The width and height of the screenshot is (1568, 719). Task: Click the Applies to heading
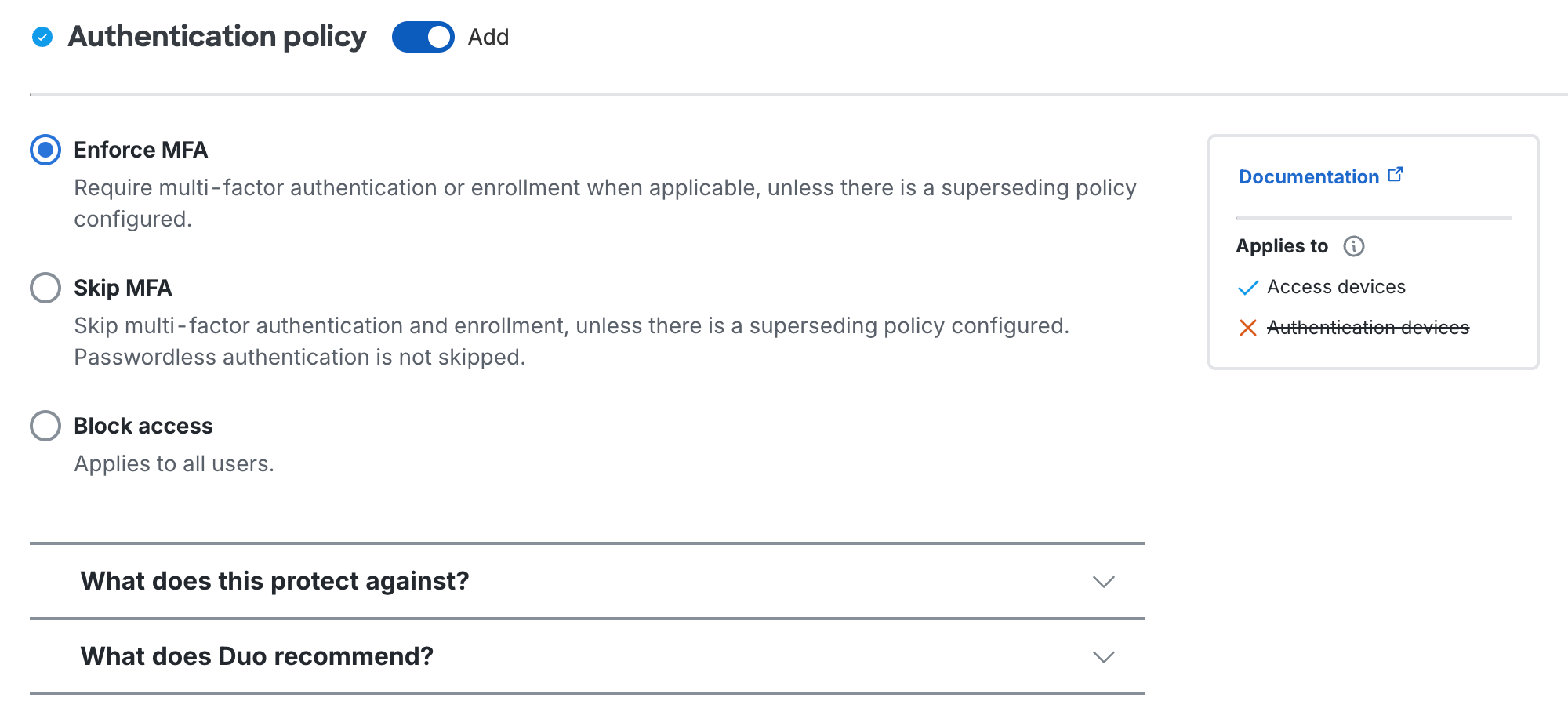[x=1282, y=245]
